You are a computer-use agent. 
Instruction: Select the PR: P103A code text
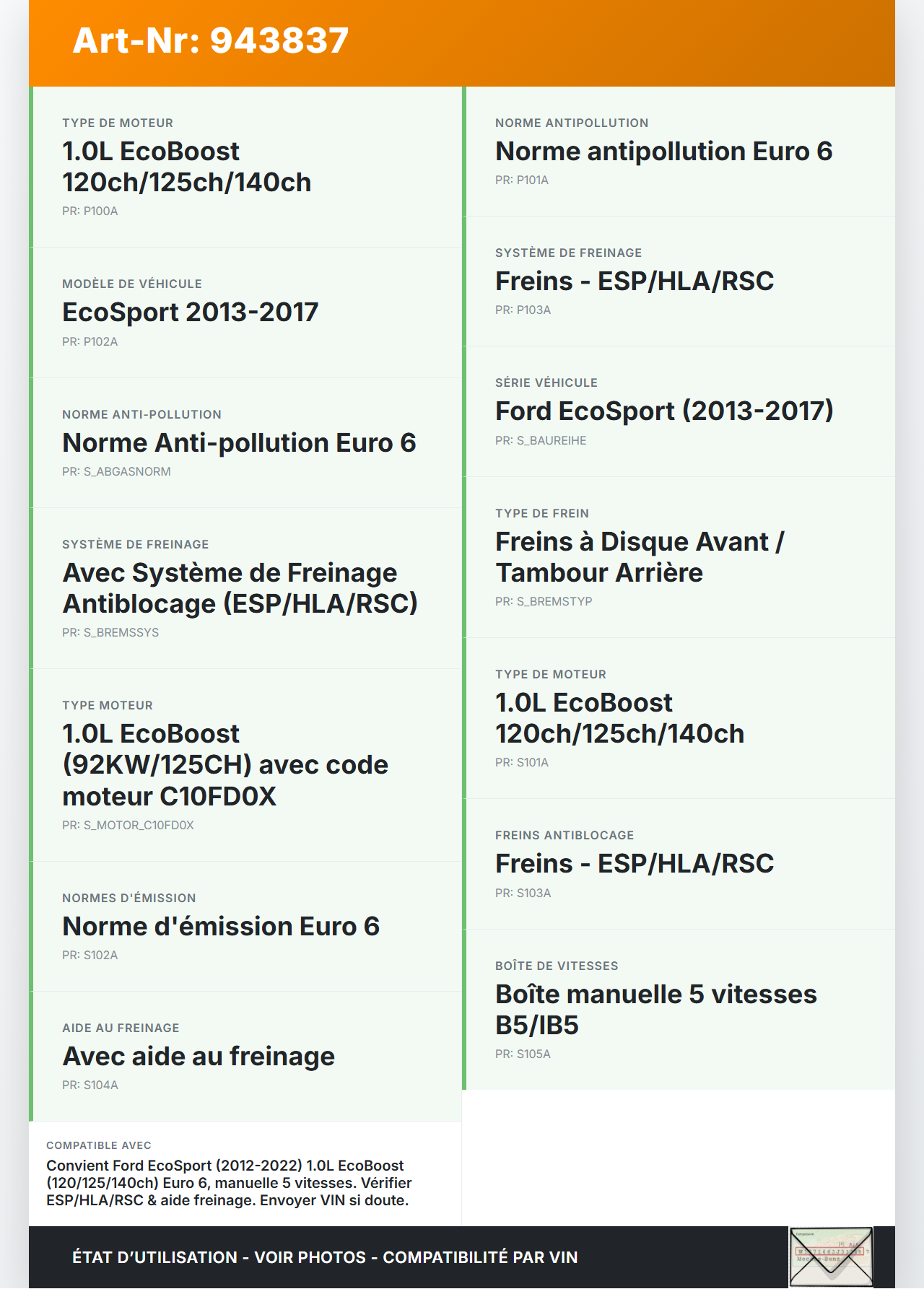523,310
